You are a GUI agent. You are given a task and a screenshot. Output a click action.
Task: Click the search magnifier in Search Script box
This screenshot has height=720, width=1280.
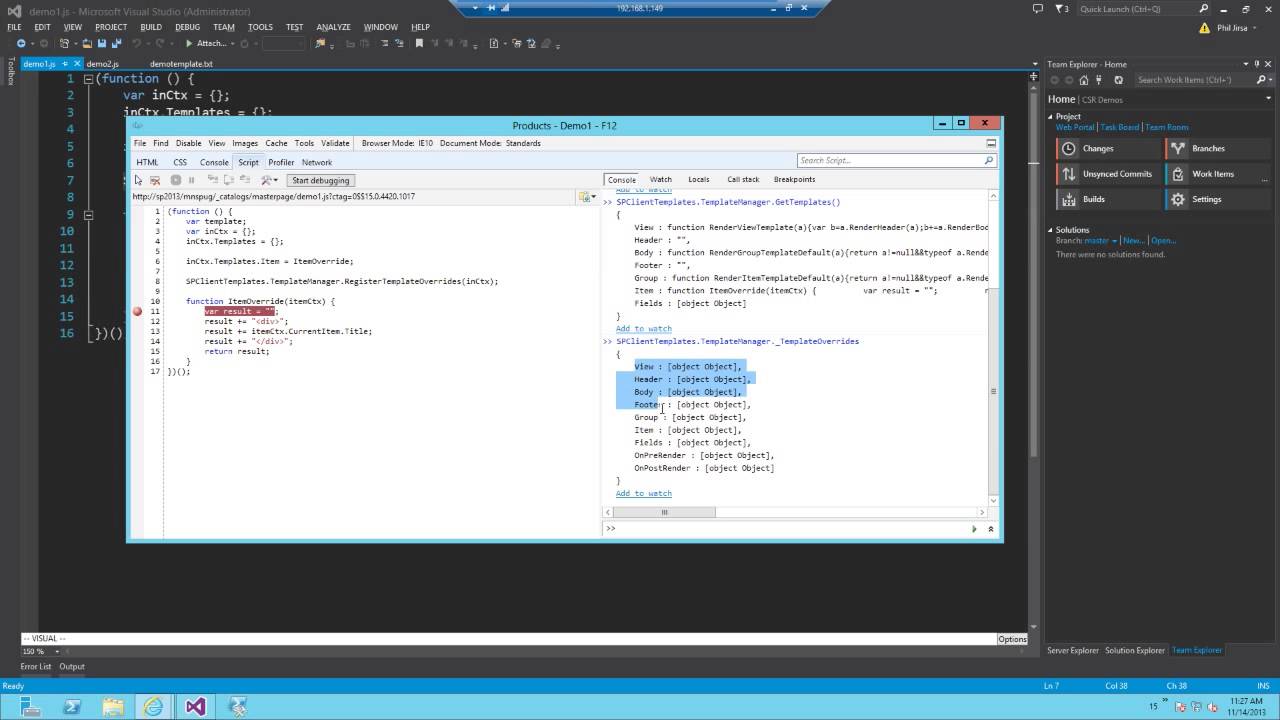tap(989, 160)
